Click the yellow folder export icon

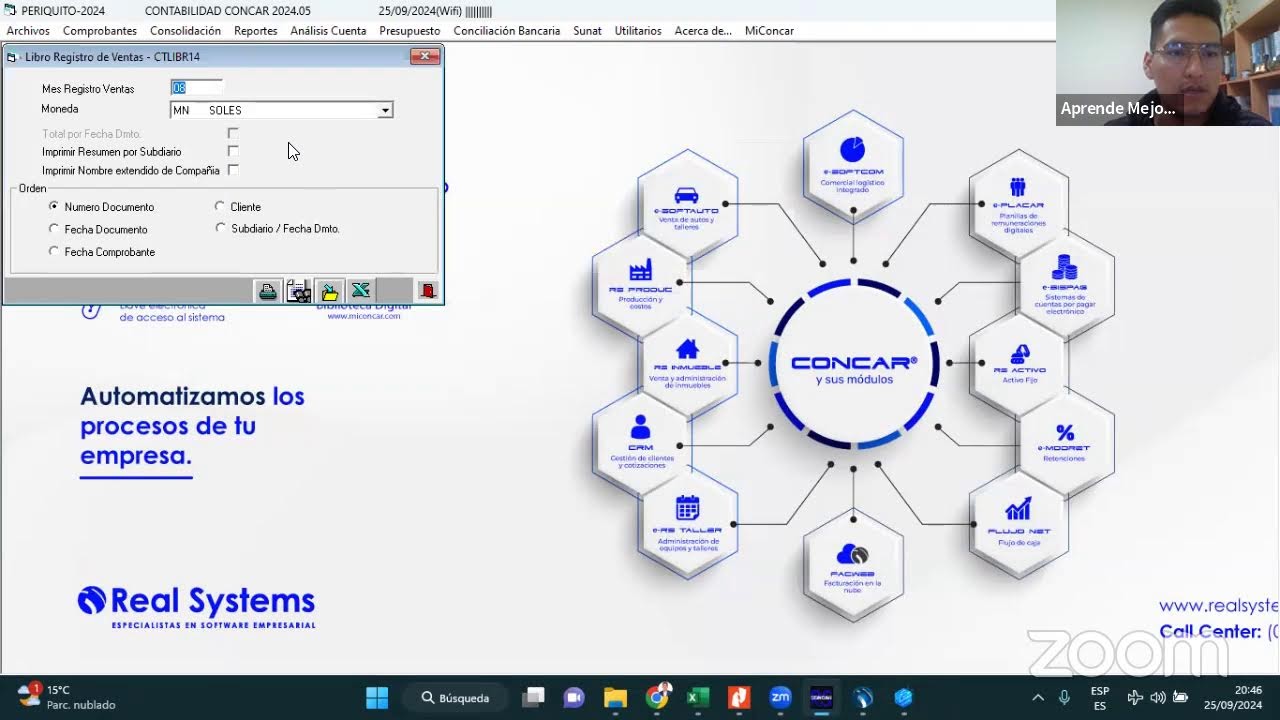(x=329, y=291)
